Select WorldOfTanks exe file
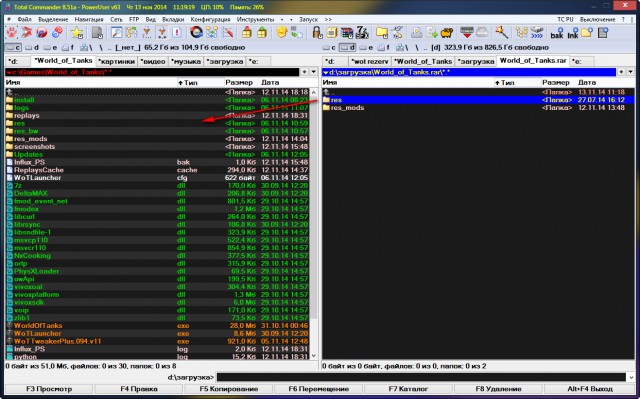Image resolution: width=640 pixels, height=399 pixels. pyautogui.click(x=157, y=326)
